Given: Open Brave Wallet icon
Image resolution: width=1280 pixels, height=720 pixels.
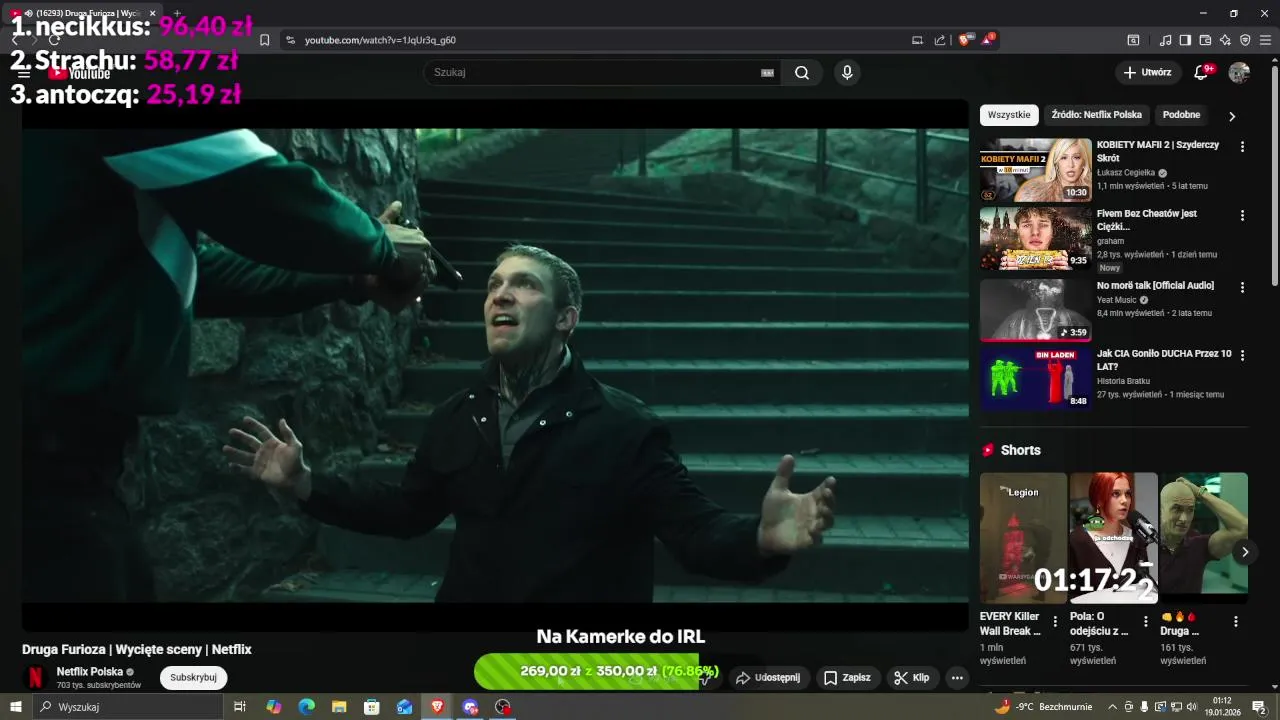Looking at the screenshot, I should [1205, 40].
